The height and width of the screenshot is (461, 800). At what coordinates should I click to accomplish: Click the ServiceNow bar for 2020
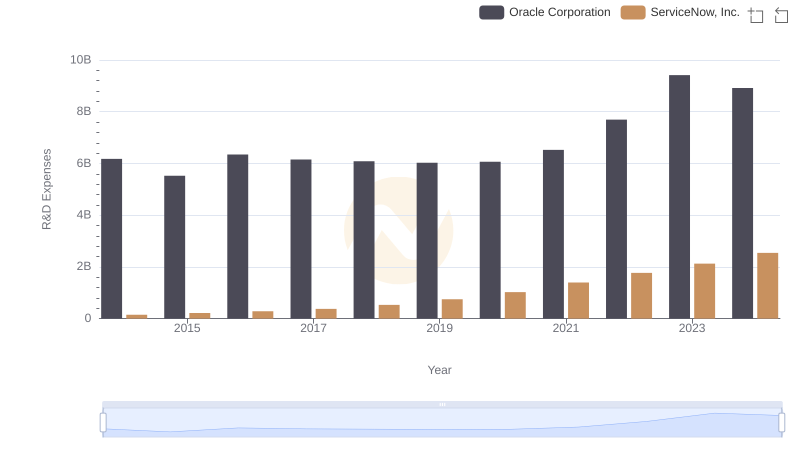pyautogui.click(x=515, y=305)
